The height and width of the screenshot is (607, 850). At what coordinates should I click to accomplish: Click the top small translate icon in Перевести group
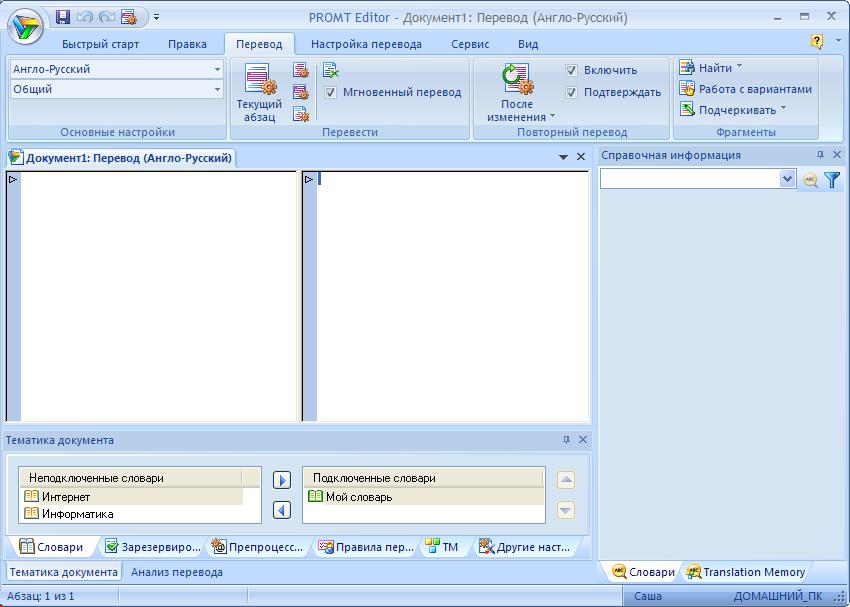point(301,70)
